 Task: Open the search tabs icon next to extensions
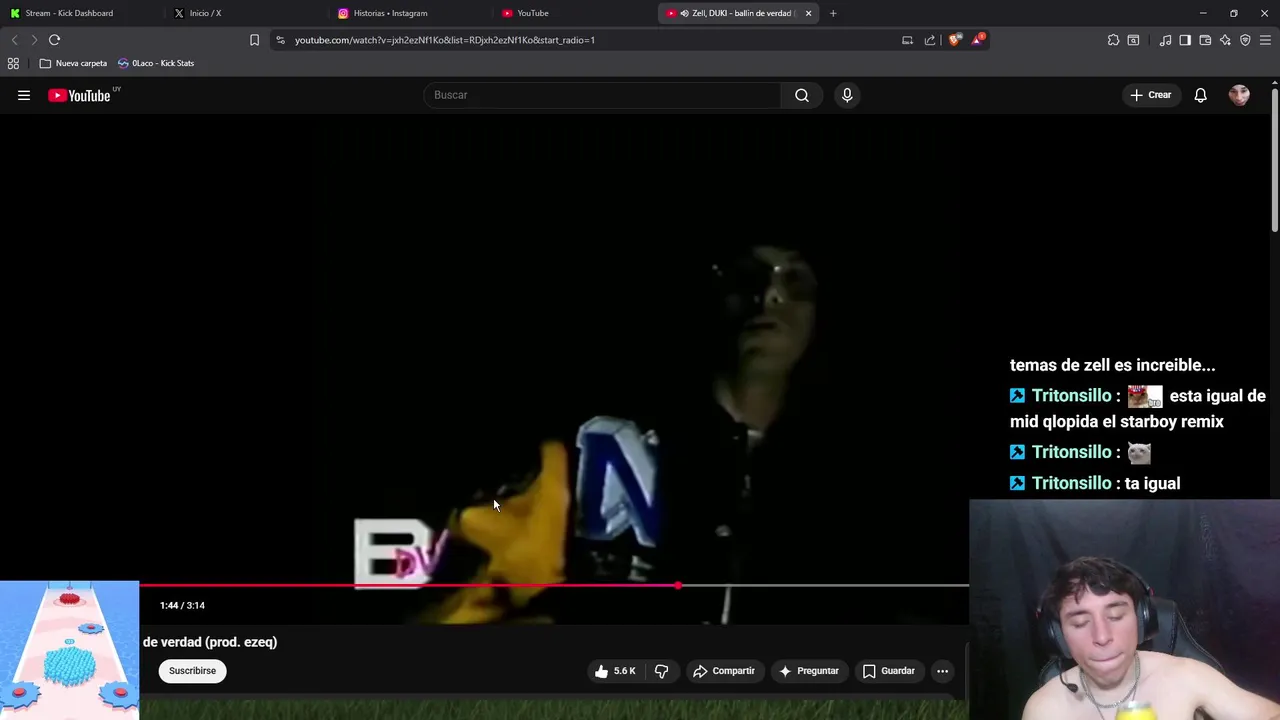(1133, 40)
